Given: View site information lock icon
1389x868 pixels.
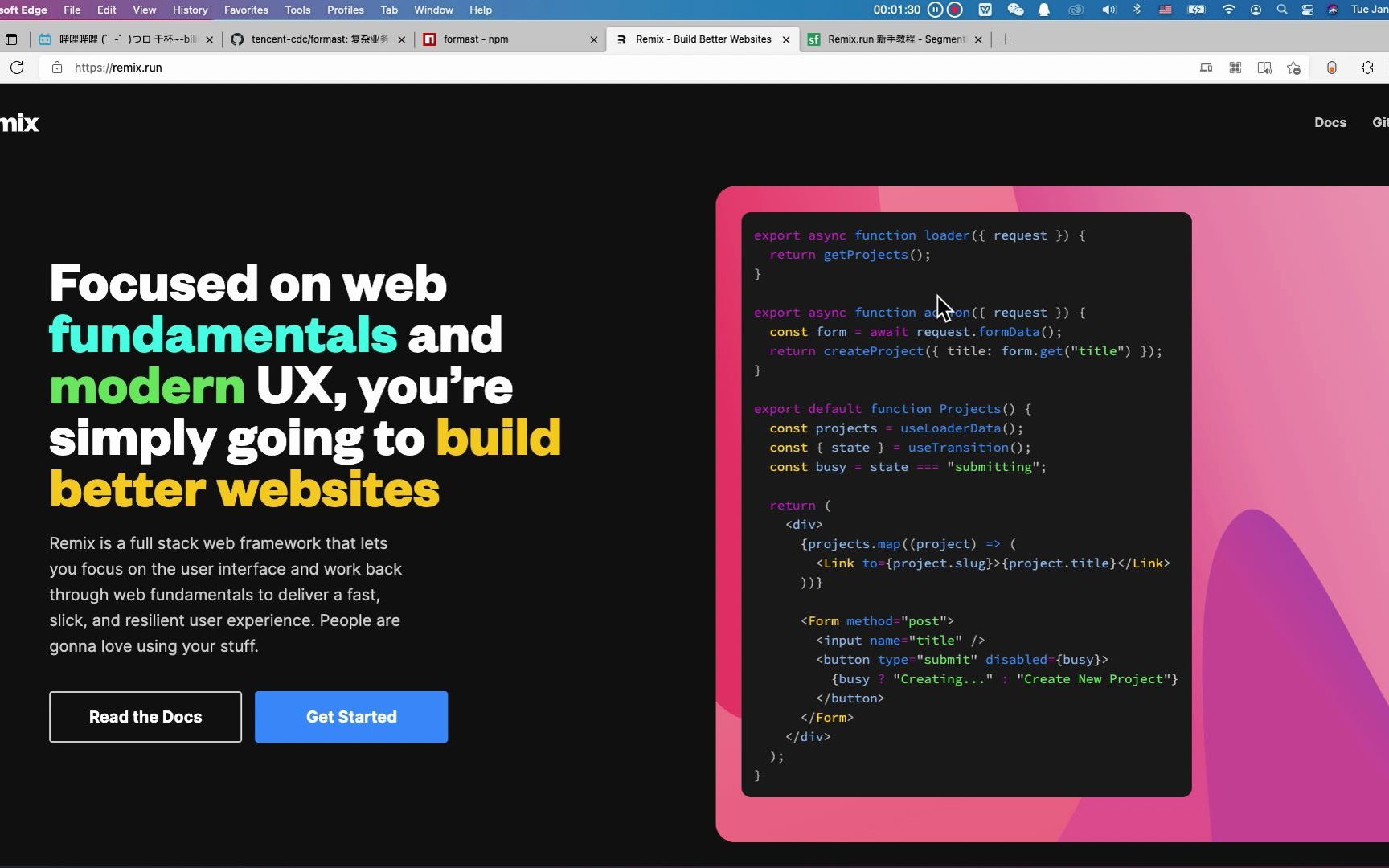Looking at the screenshot, I should click(x=57, y=68).
